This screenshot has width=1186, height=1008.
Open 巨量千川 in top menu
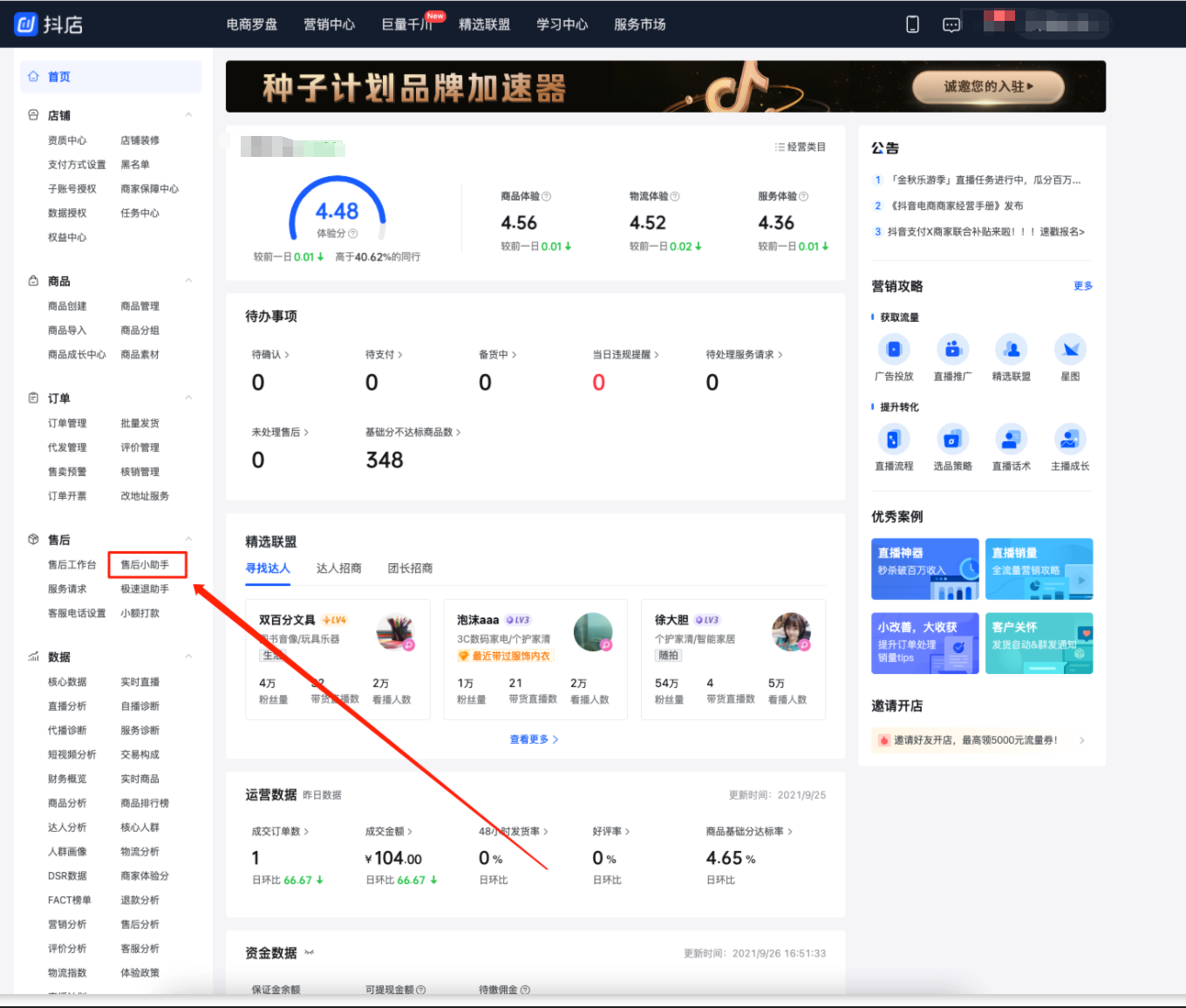[407, 24]
